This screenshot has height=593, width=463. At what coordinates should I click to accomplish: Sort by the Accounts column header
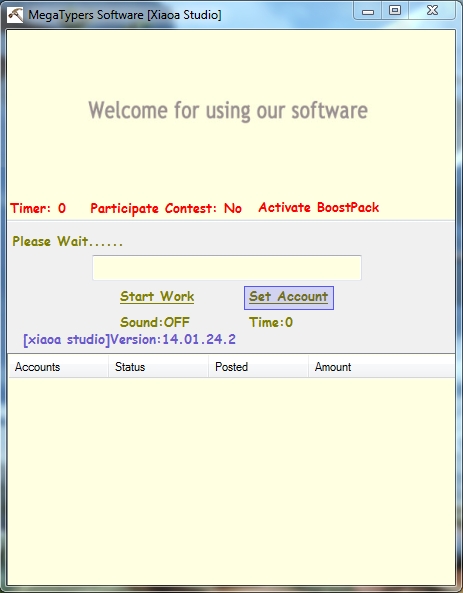58,367
